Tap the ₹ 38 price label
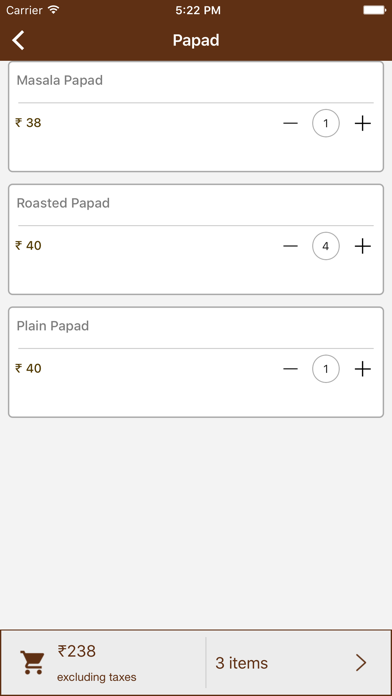The height and width of the screenshot is (696, 392). click(28, 123)
